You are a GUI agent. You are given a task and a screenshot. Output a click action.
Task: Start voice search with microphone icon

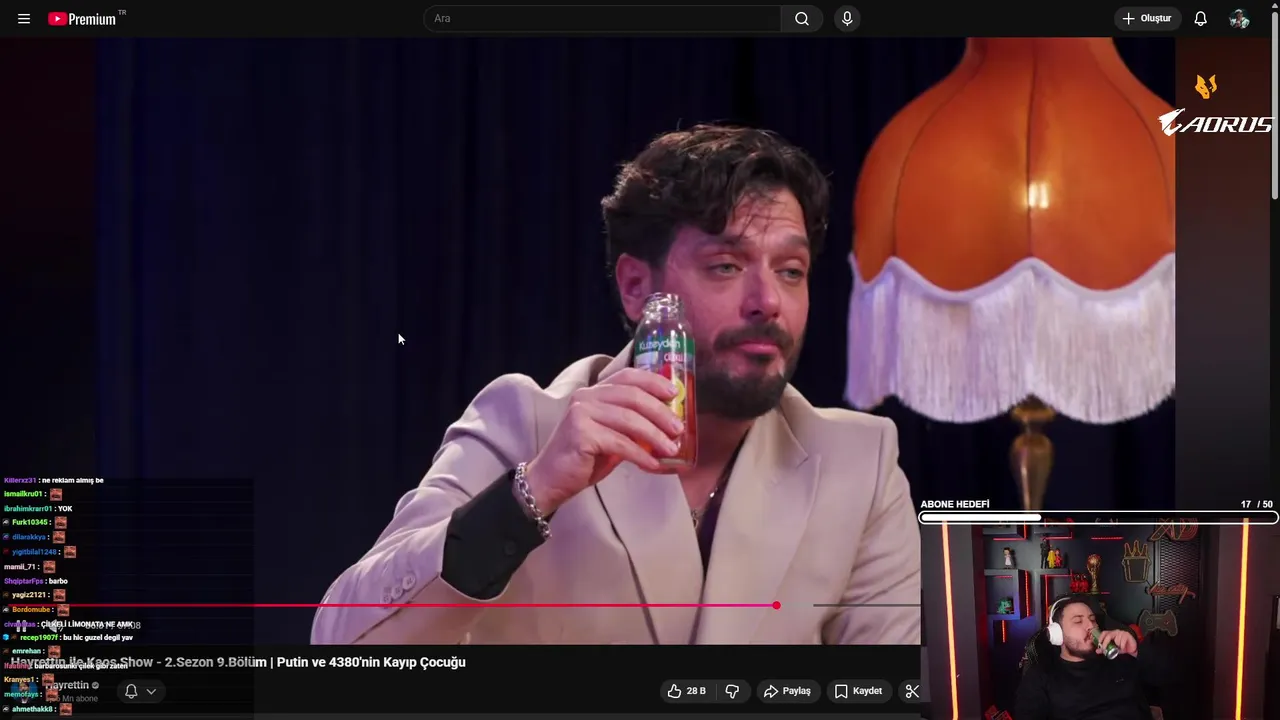(x=847, y=19)
